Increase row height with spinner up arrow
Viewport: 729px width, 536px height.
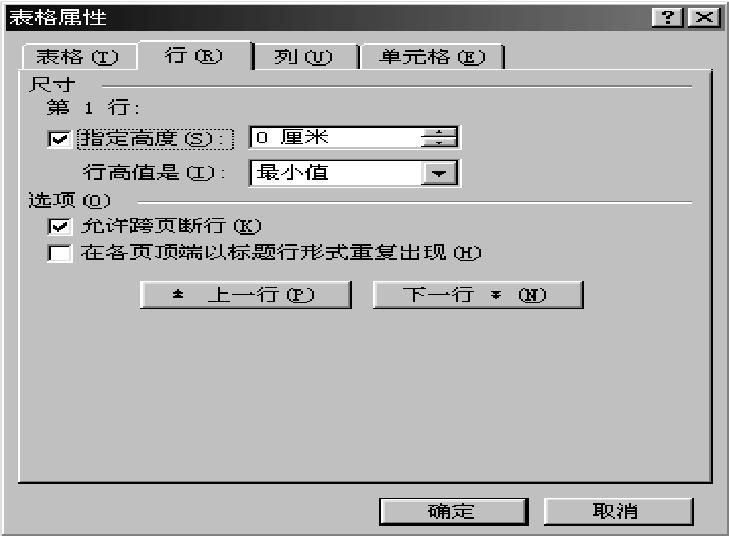tap(439, 132)
